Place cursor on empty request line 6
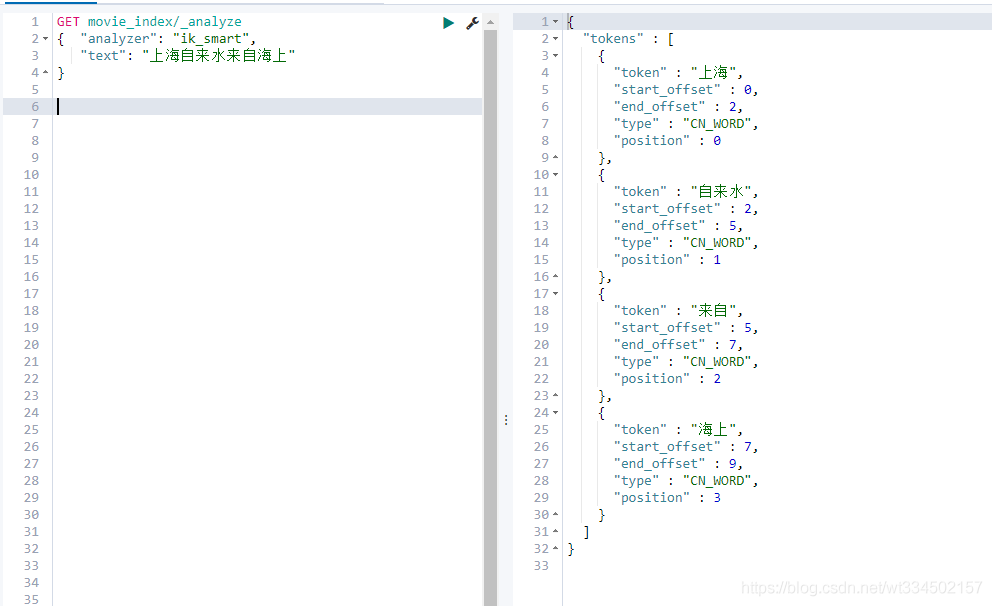992x606 pixels. coord(268,106)
